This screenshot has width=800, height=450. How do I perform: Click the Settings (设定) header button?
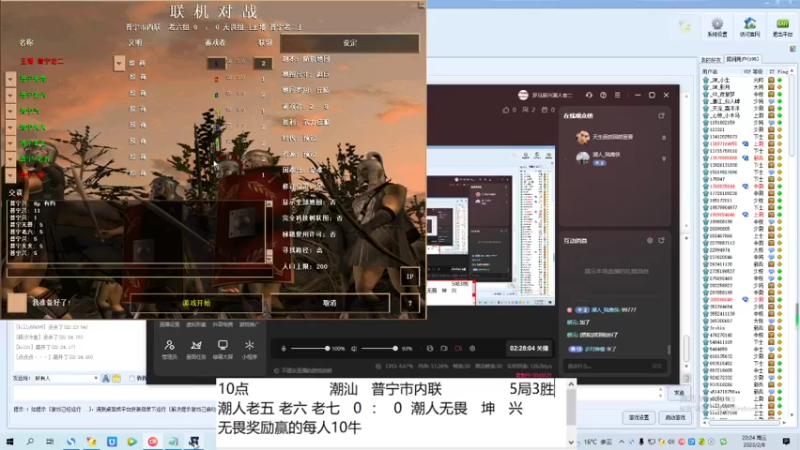350,43
